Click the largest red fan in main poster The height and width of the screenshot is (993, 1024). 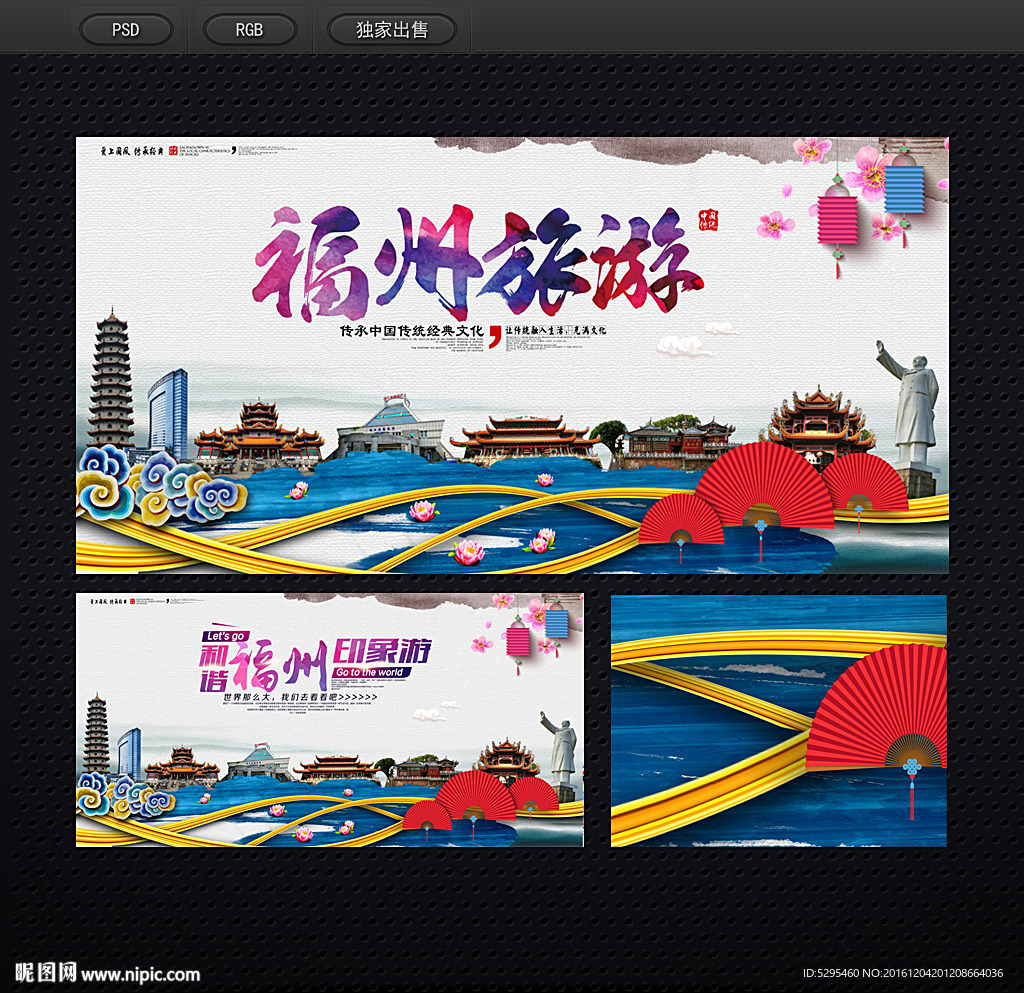764,485
